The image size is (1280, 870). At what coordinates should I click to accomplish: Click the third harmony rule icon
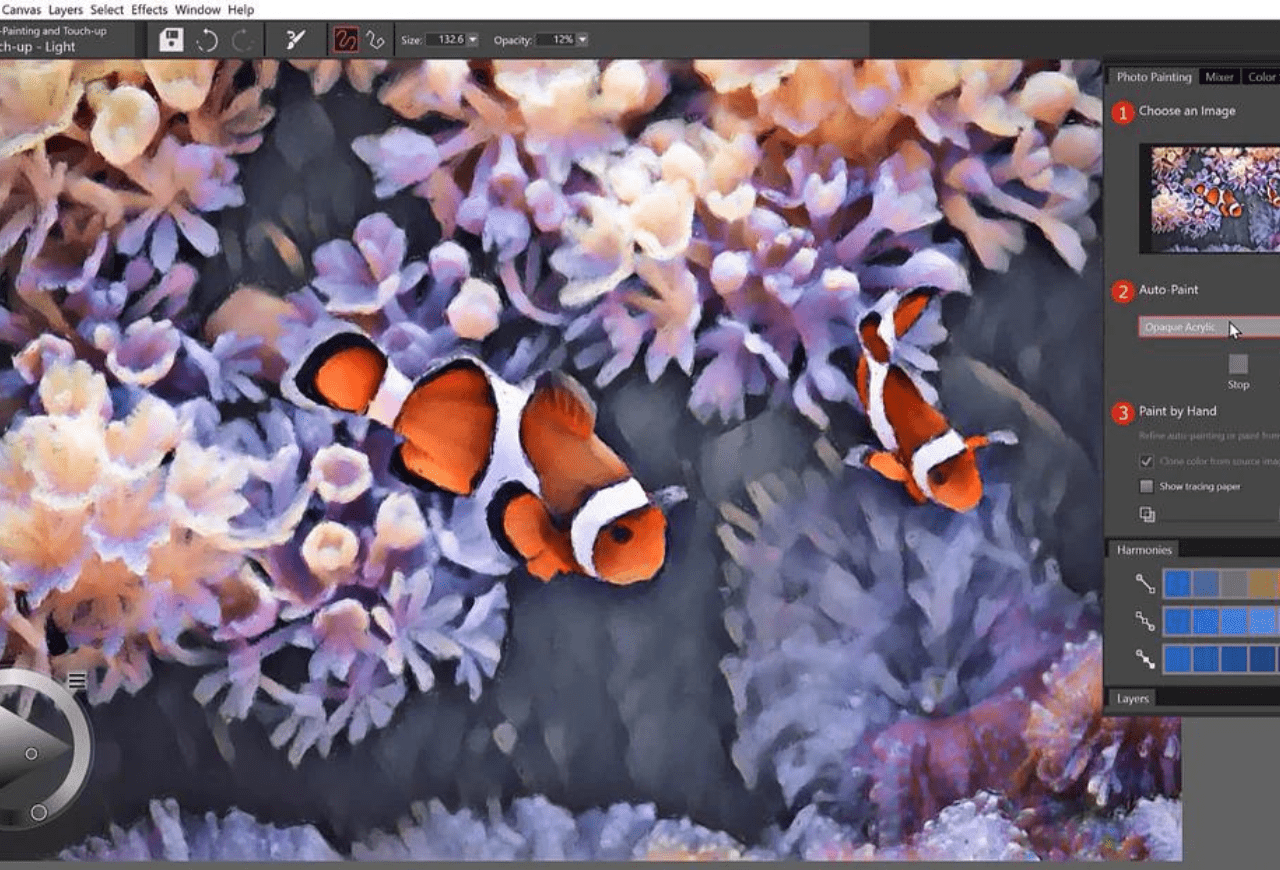pyautogui.click(x=1145, y=659)
